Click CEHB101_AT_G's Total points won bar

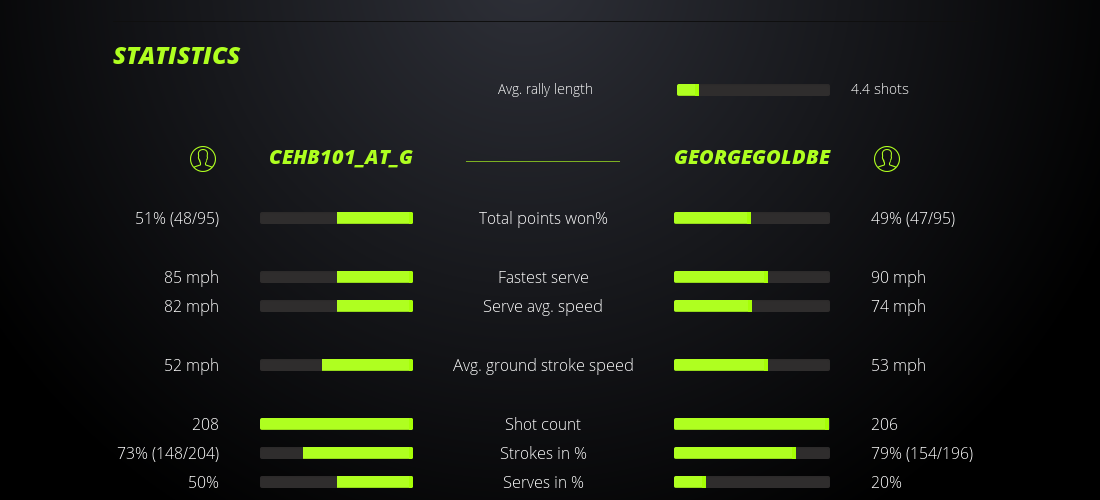(x=336, y=218)
